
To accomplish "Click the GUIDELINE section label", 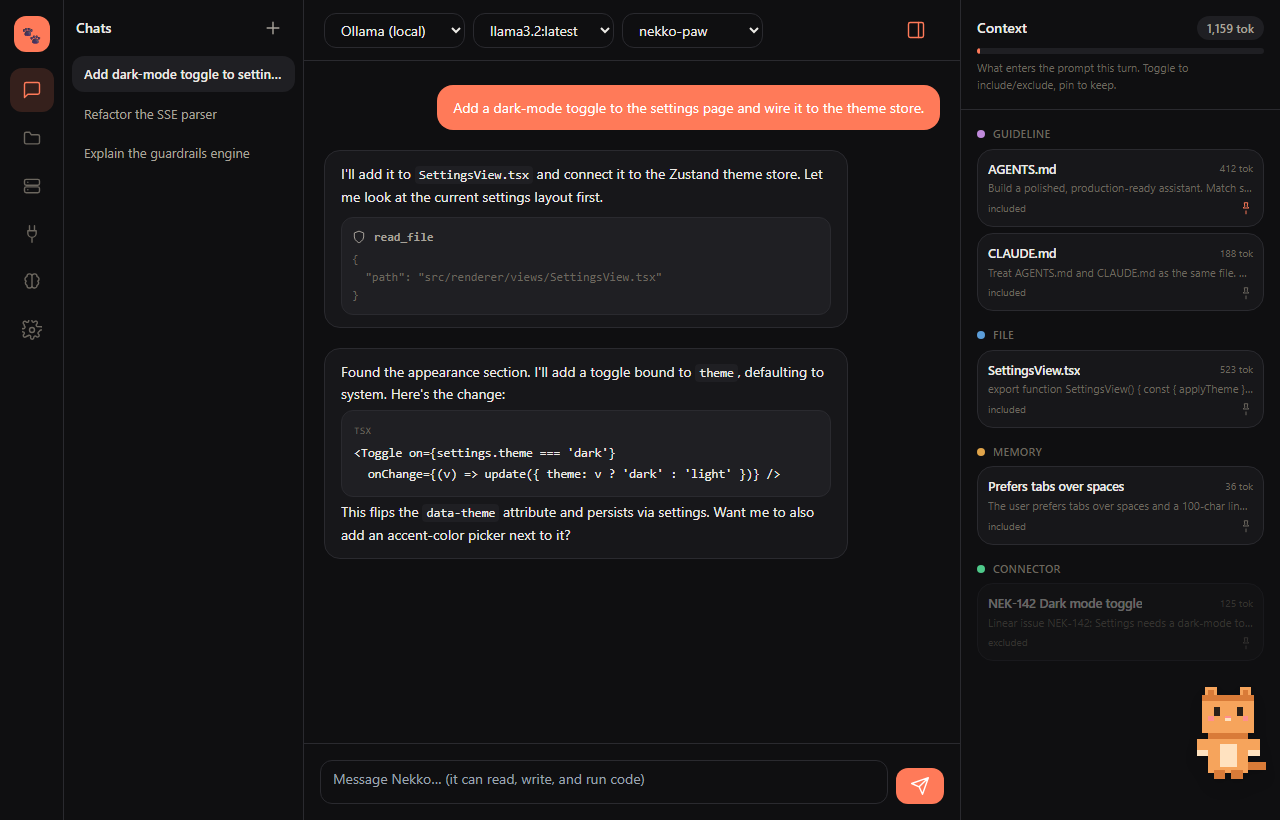I will [1021, 134].
